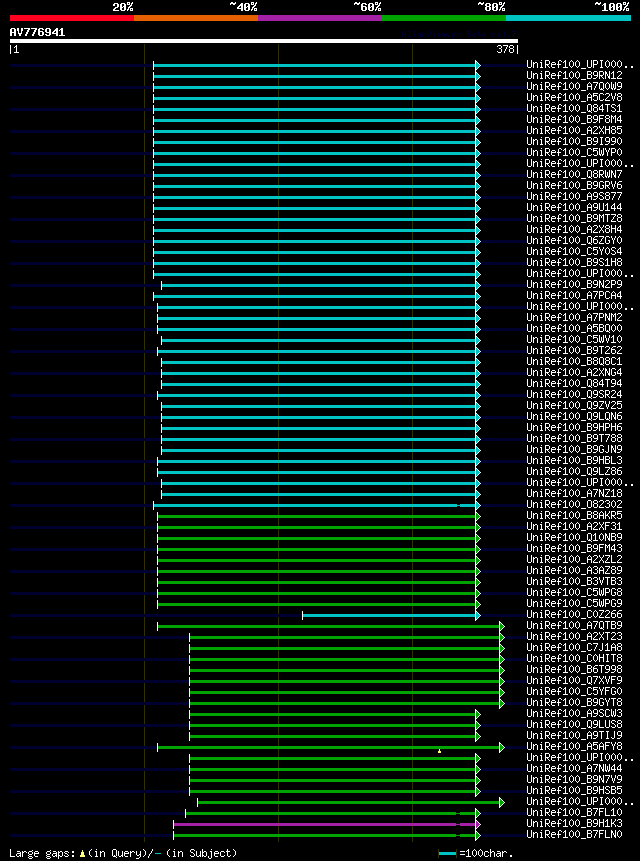The width and height of the screenshot is (640, 861).
Task: Click yellow gap marker on UniRef100_A5AFY8 bar
Action: point(440,751)
